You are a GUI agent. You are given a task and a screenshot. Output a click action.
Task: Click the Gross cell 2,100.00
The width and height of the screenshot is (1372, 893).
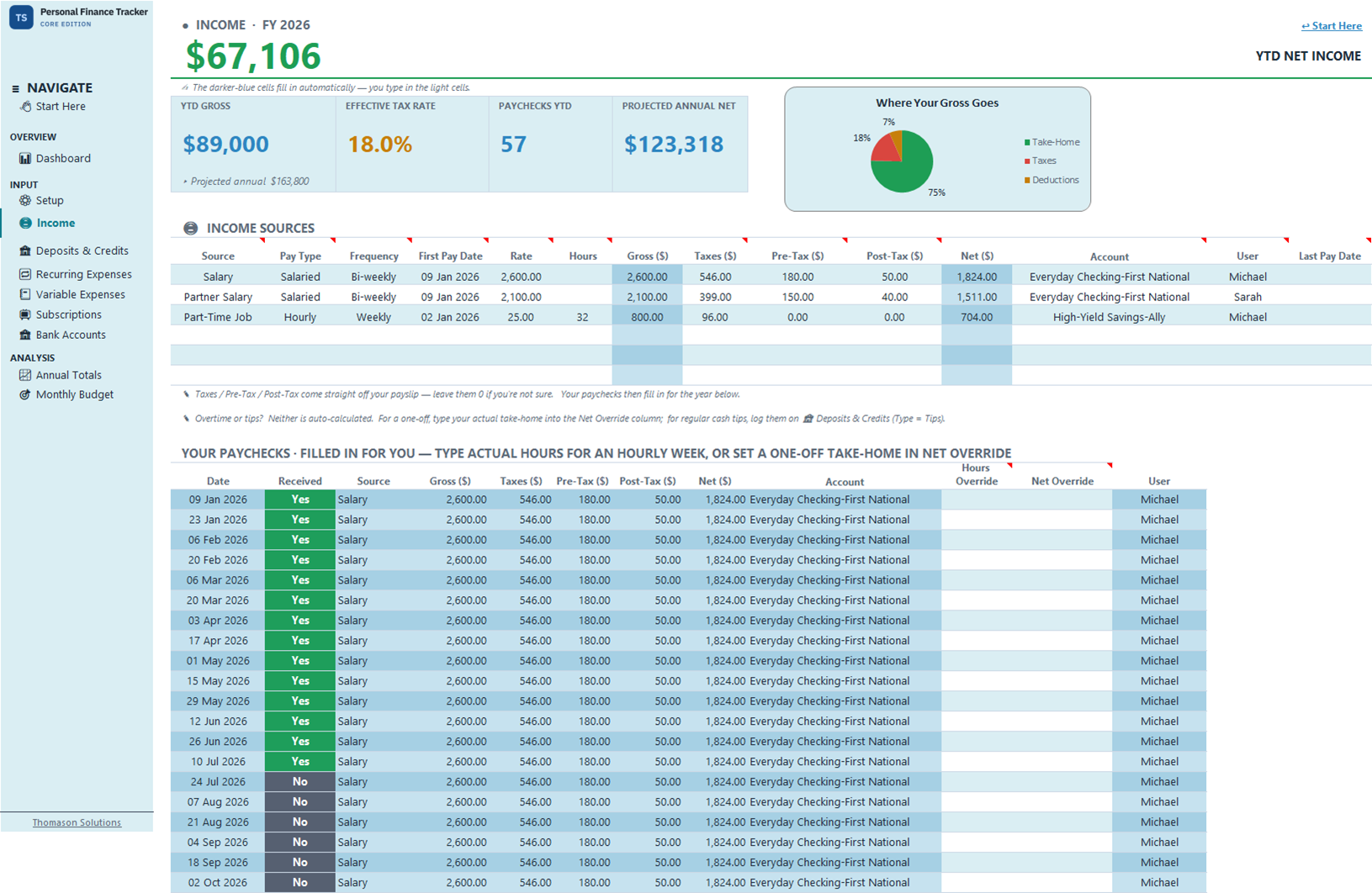[x=647, y=297]
